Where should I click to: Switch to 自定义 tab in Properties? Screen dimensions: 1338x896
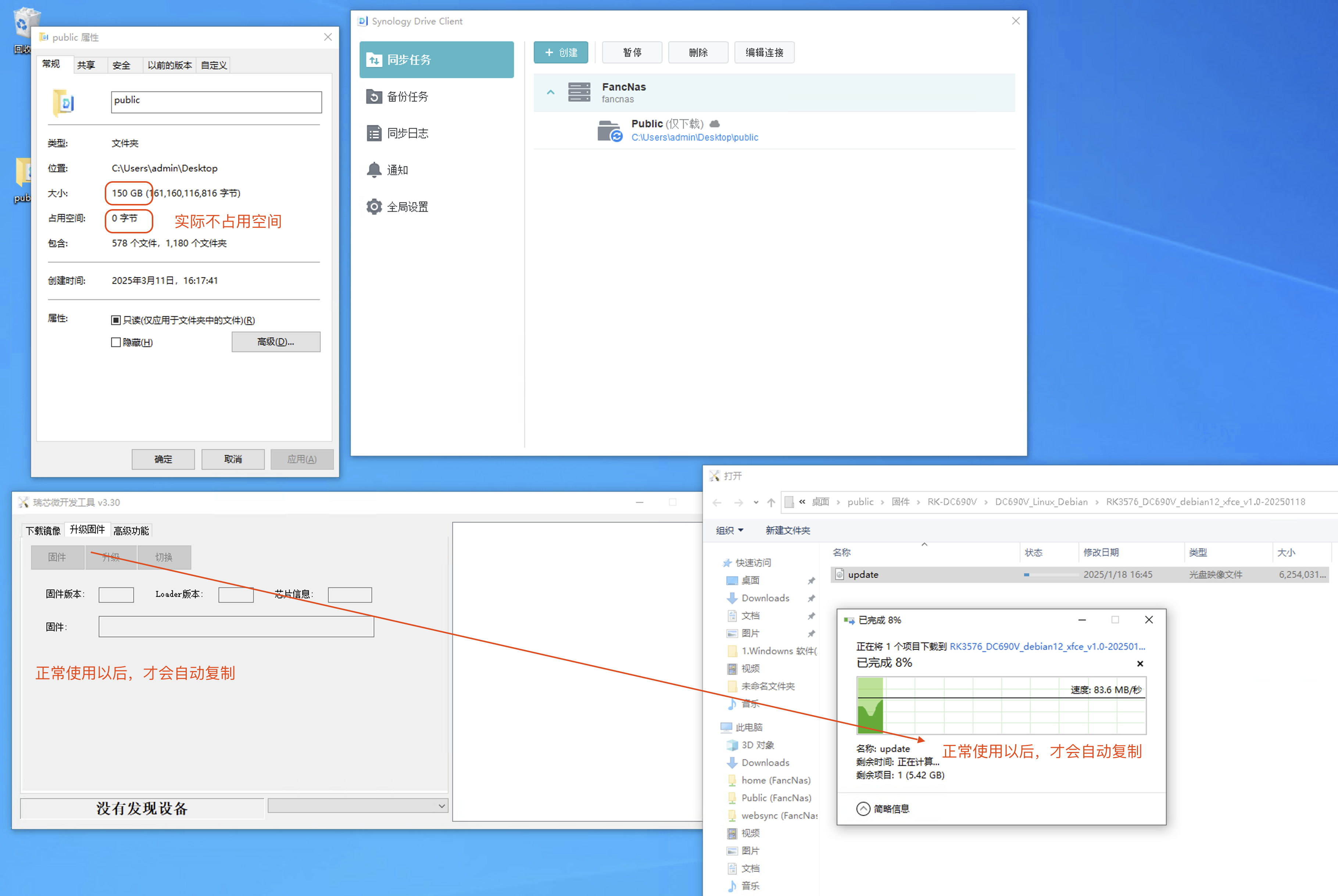(x=214, y=65)
